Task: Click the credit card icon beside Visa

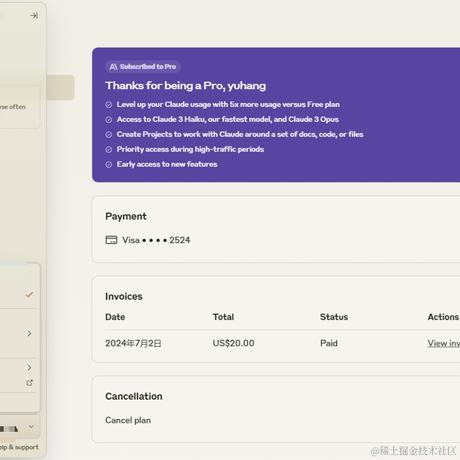Action: [111, 240]
